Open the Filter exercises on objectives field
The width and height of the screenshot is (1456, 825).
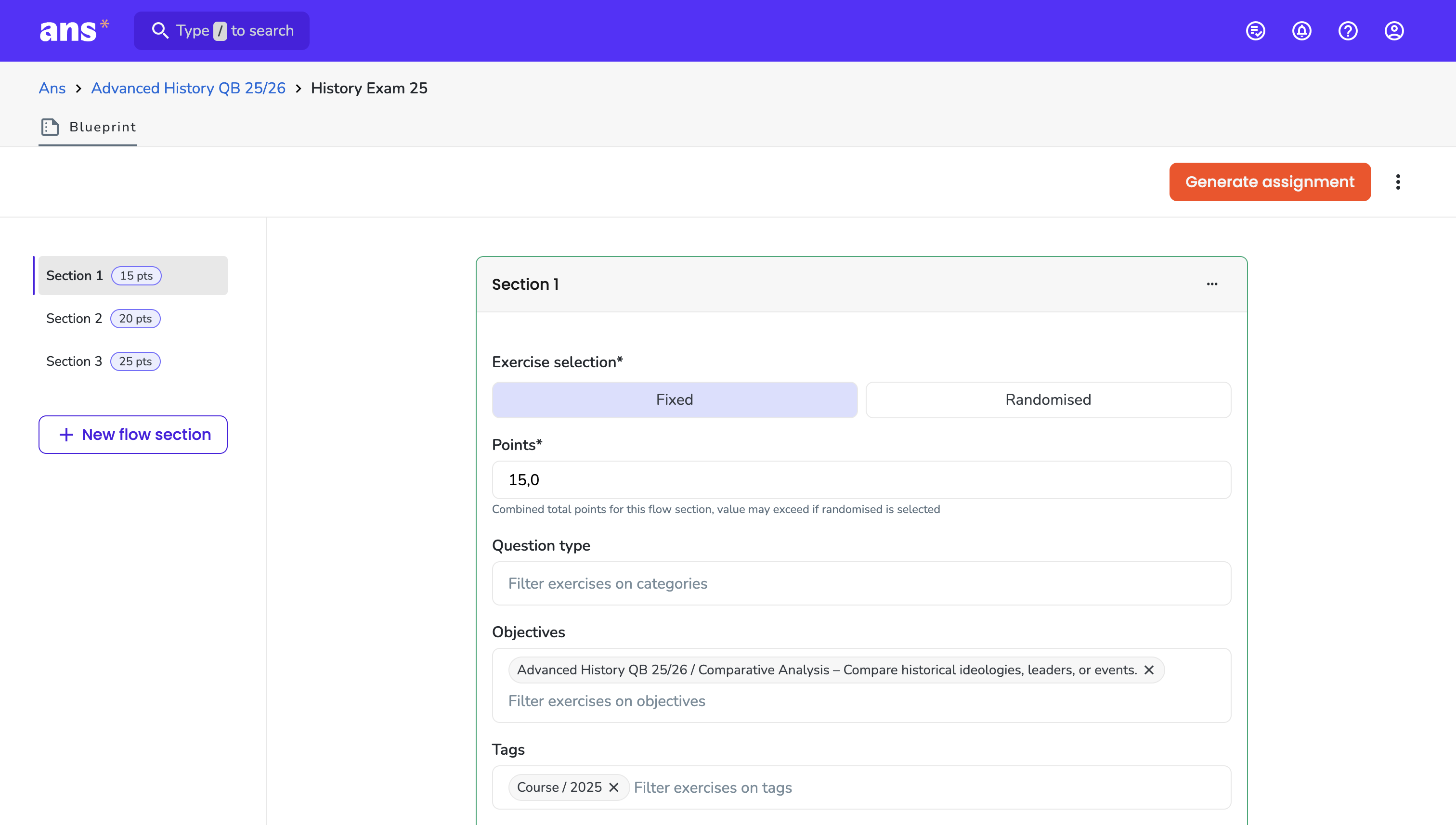coord(607,701)
